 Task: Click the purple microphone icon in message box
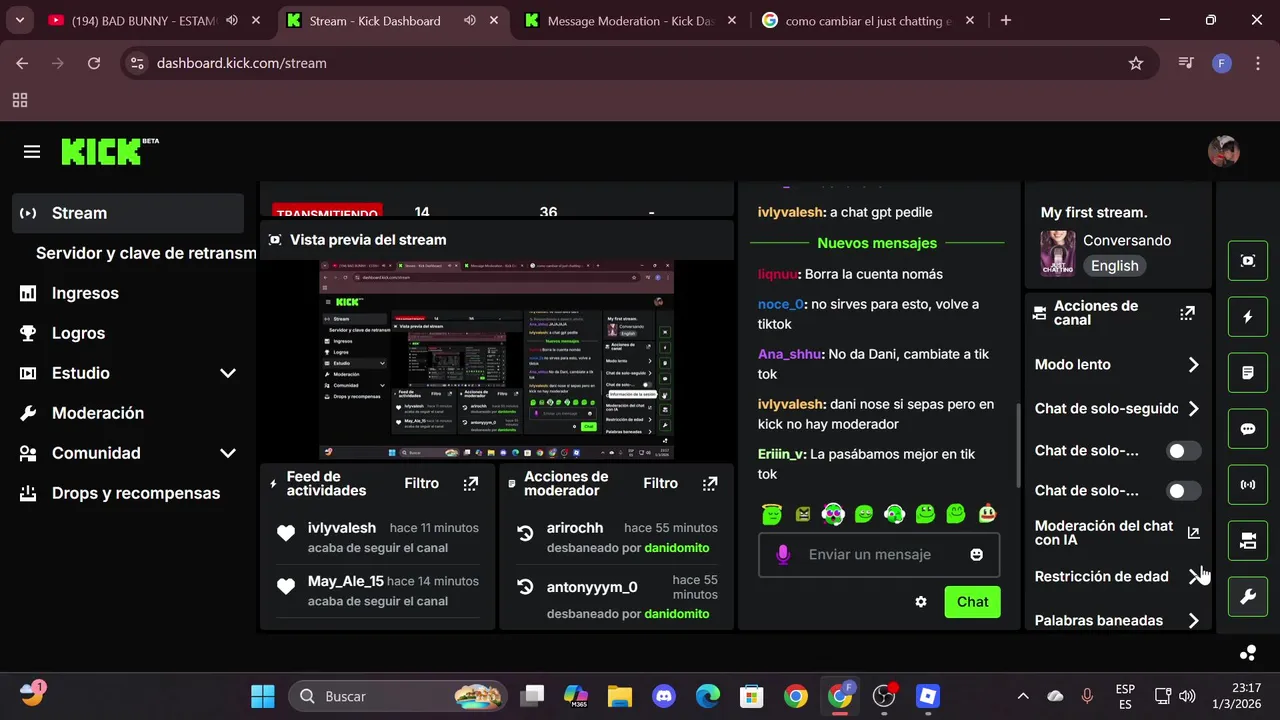(783, 555)
